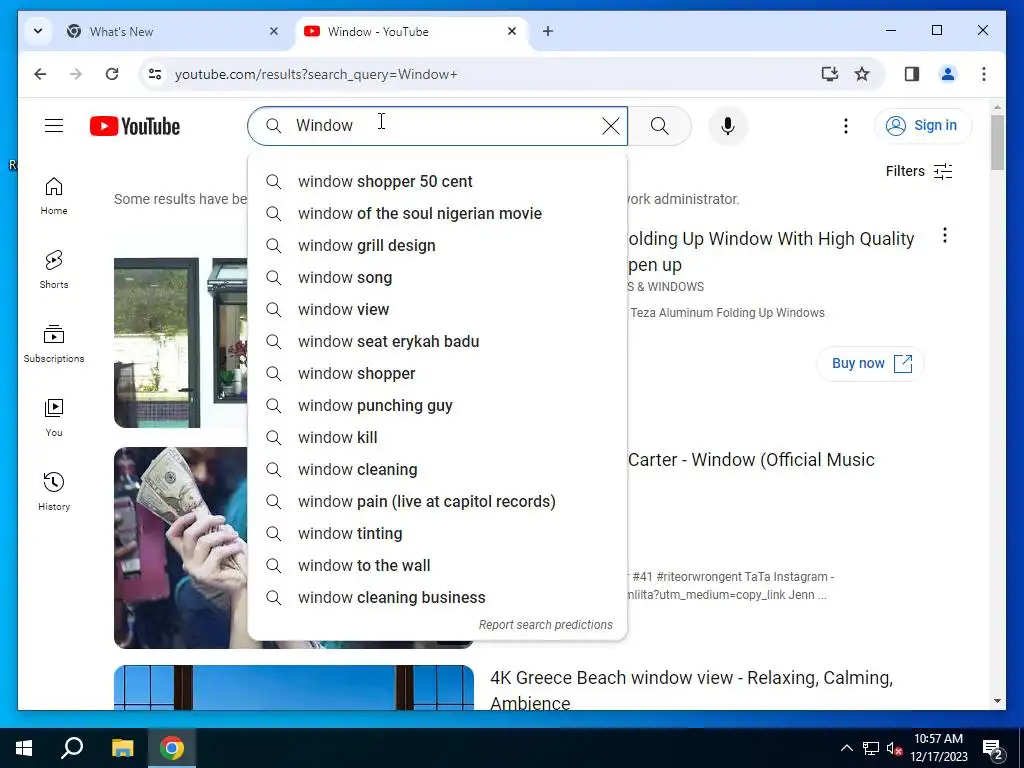The height and width of the screenshot is (768, 1024).
Task: Show hidden system tray icons
Action: (x=846, y=748)
